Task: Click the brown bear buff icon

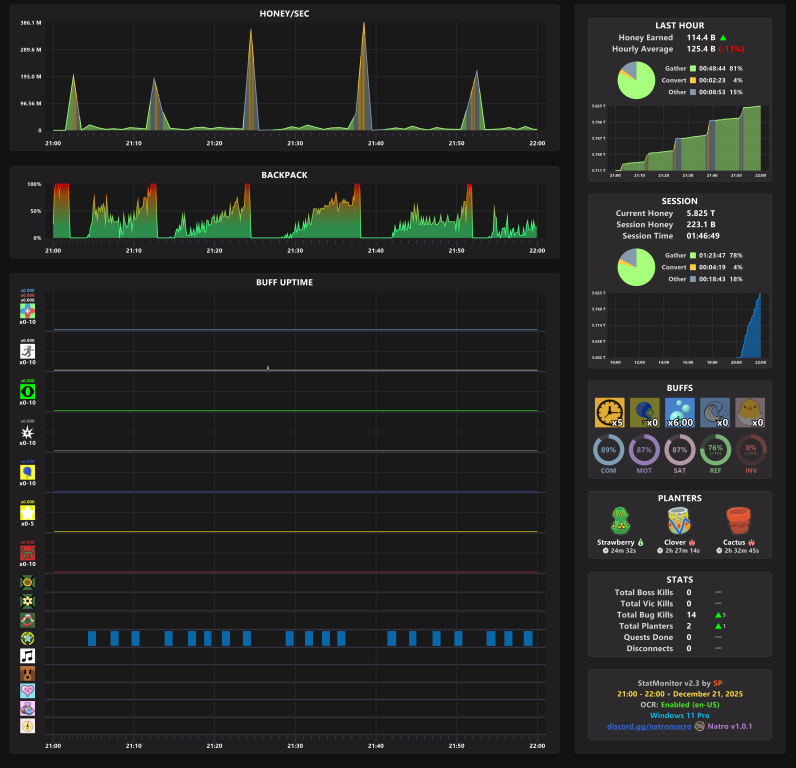Action: tap(27, 674)
